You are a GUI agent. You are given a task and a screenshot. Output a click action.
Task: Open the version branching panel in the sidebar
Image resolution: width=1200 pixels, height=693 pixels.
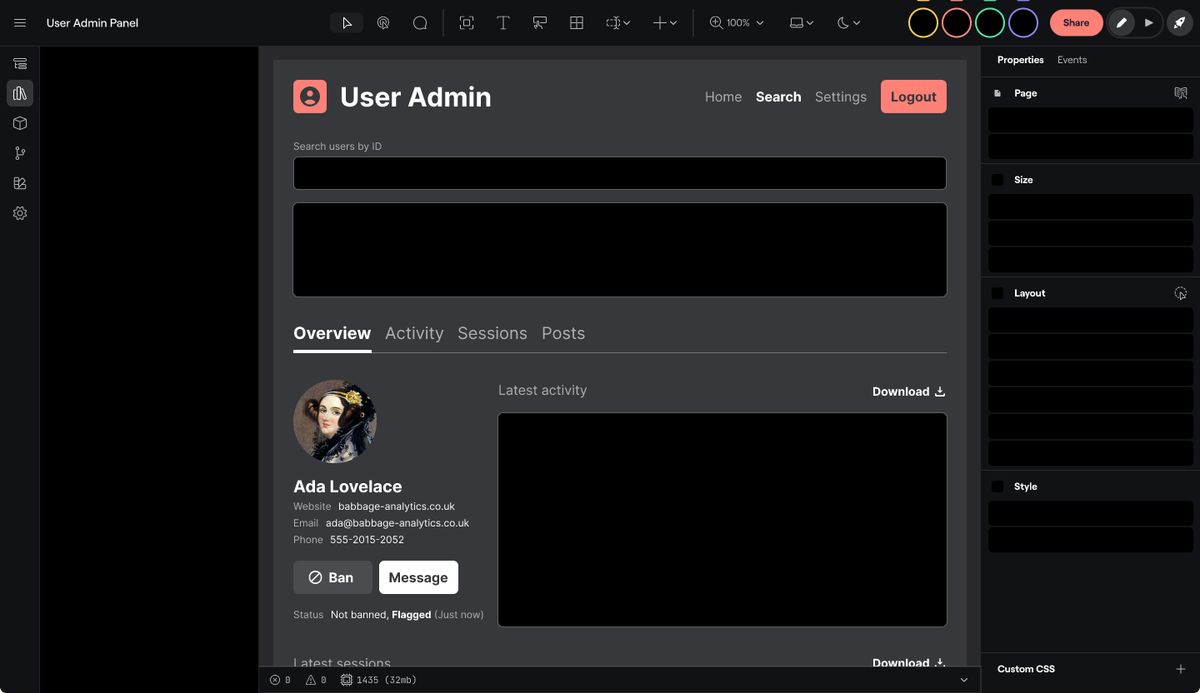19,153
